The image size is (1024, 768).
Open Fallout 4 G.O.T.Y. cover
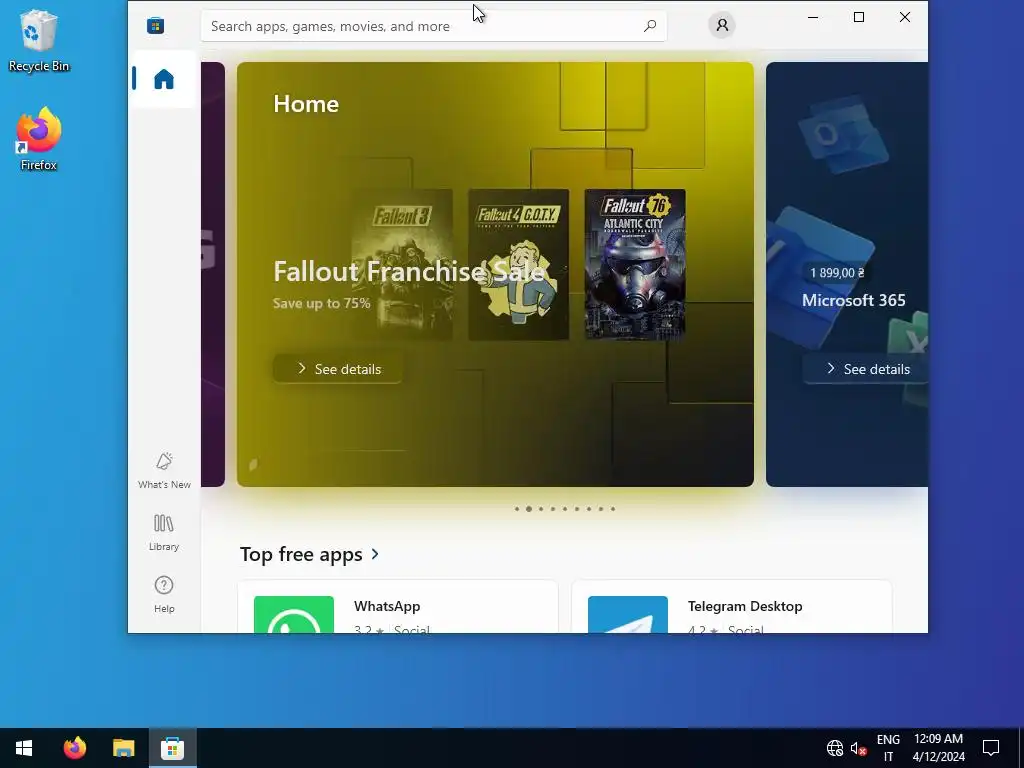tap(519, 264)
